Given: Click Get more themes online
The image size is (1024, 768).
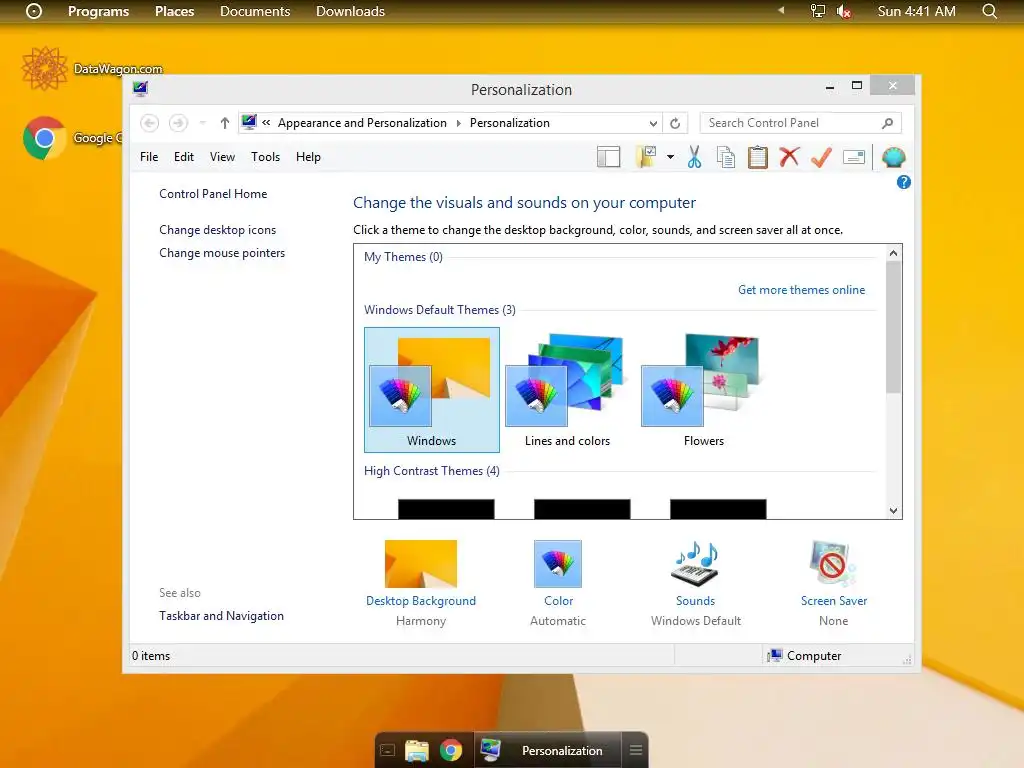Looking at the screenshot, I should pyautogui.click(x=801, y=290).
